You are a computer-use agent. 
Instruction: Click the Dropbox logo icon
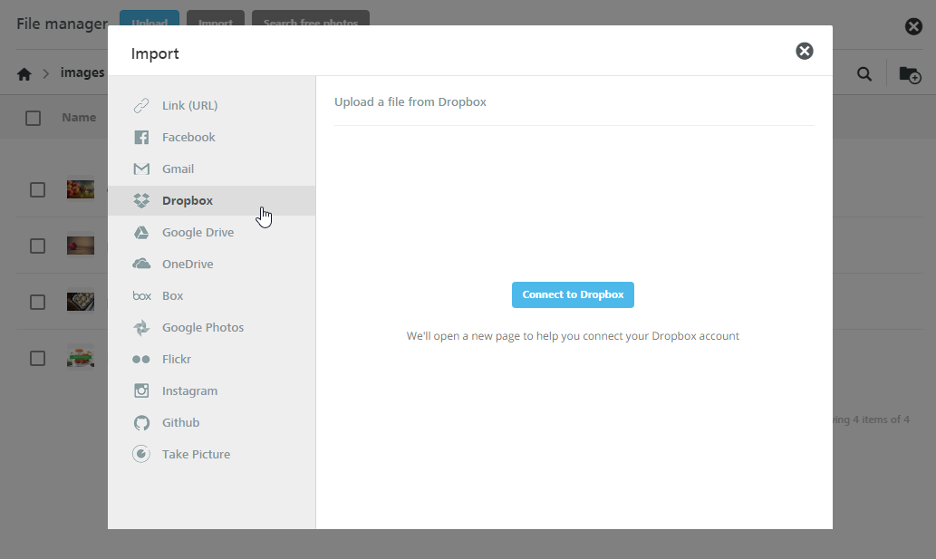[141, 201]
